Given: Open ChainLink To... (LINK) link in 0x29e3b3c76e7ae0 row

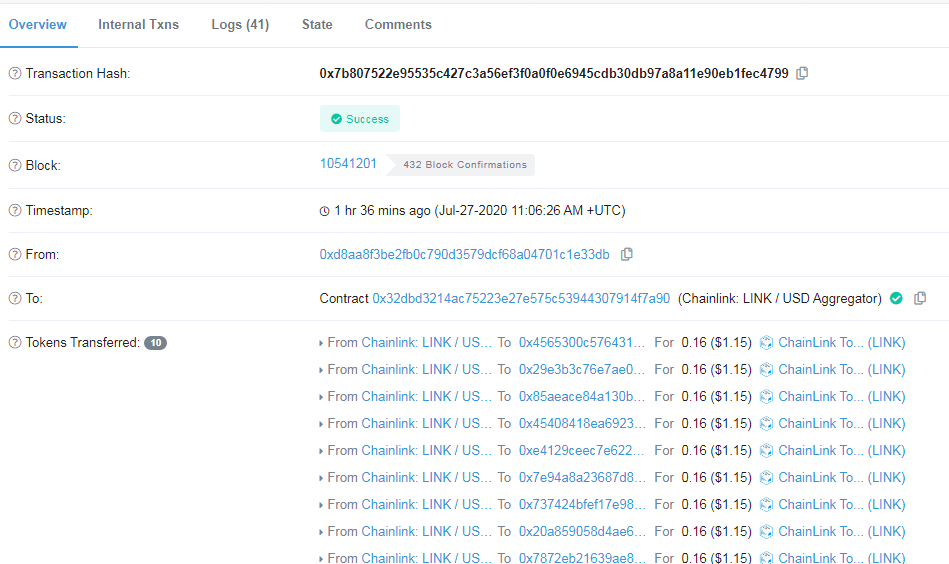Looking at the screenshot, I should click(x=841, y=370).
